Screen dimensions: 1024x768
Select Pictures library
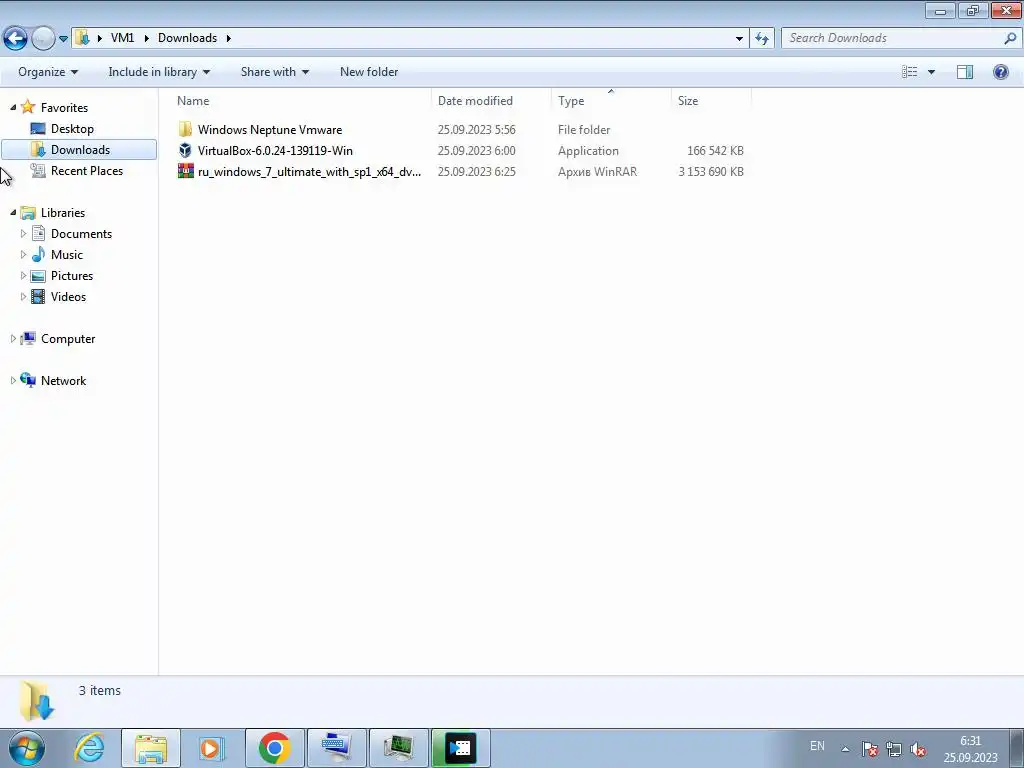[72, 276]
